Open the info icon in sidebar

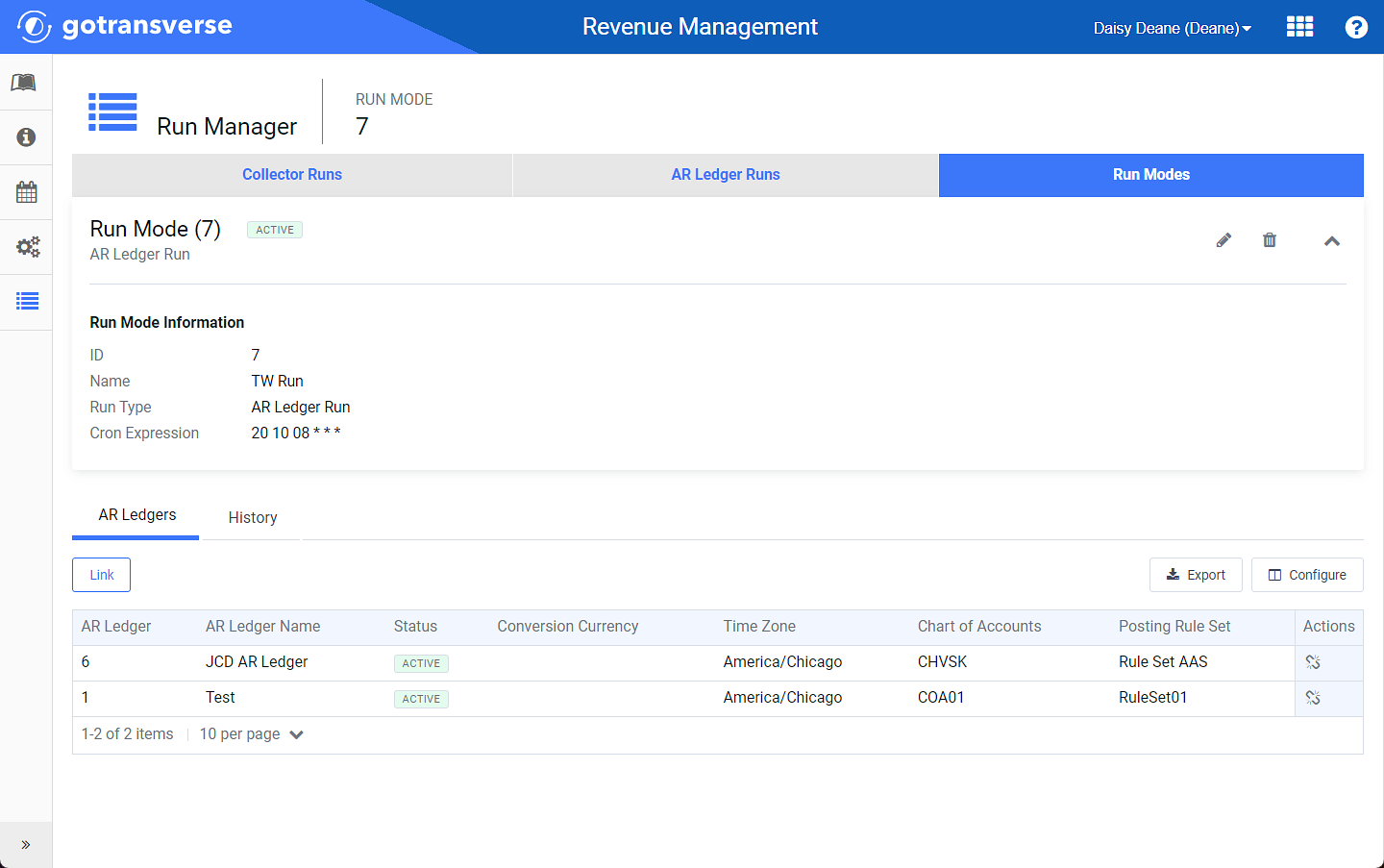[26, 137]
